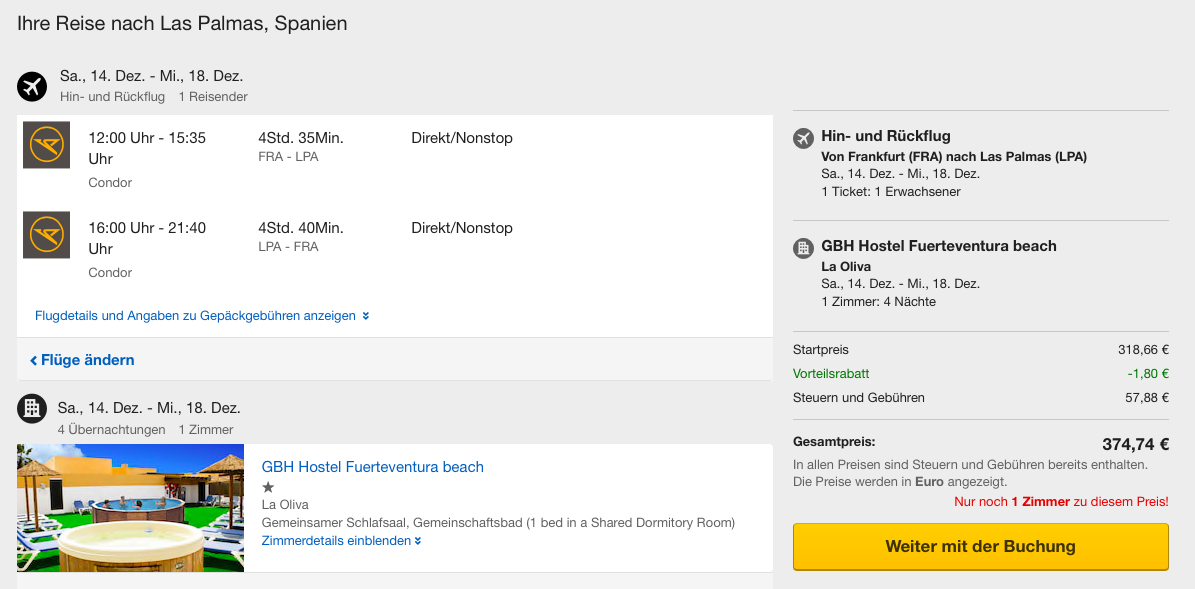The width and height of the screenshot is (1195, 589).
Task: Open the blue GBH Hostel Fuerteventura beach link
Action: [x=372, y=467]
